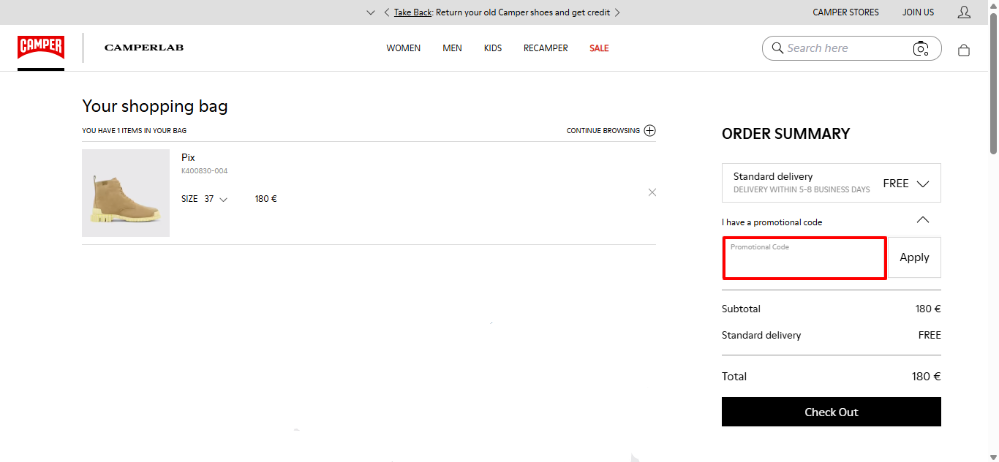Show previous announcement with left arrow
This screenshot has height=462, width=999.
[385, 13]
